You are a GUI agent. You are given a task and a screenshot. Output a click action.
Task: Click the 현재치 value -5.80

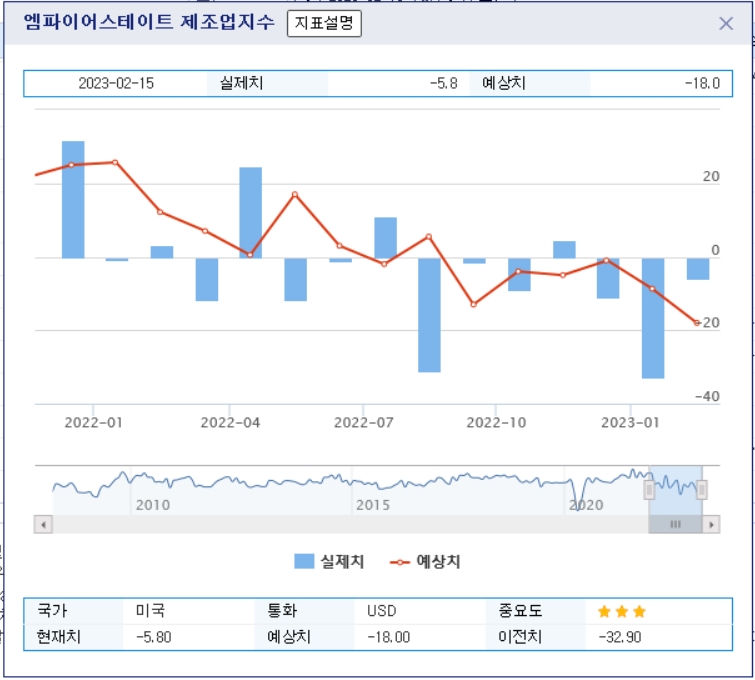[x=154, y=637]
